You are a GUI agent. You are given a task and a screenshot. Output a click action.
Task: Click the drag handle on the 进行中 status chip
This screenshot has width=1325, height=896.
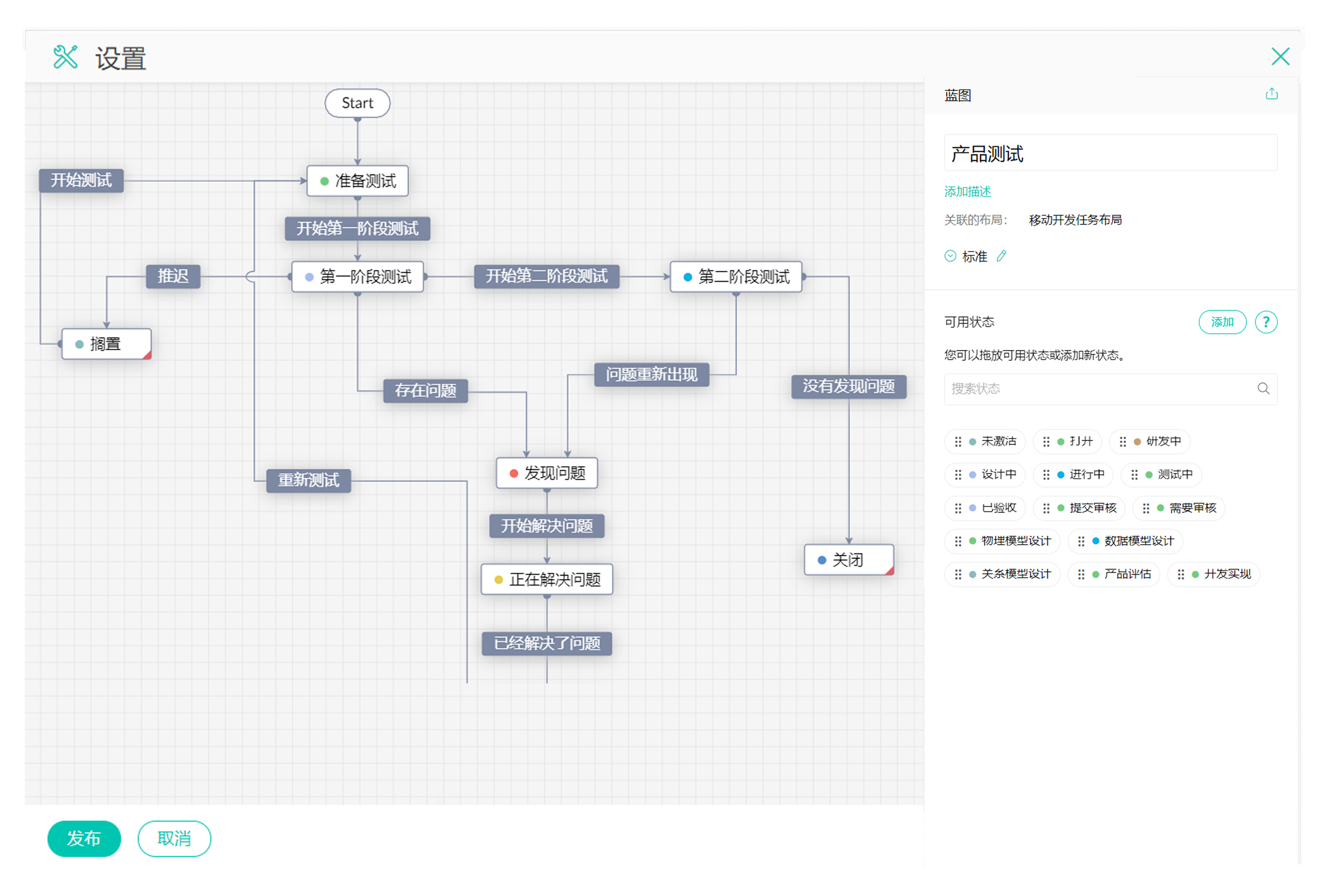1046,475
